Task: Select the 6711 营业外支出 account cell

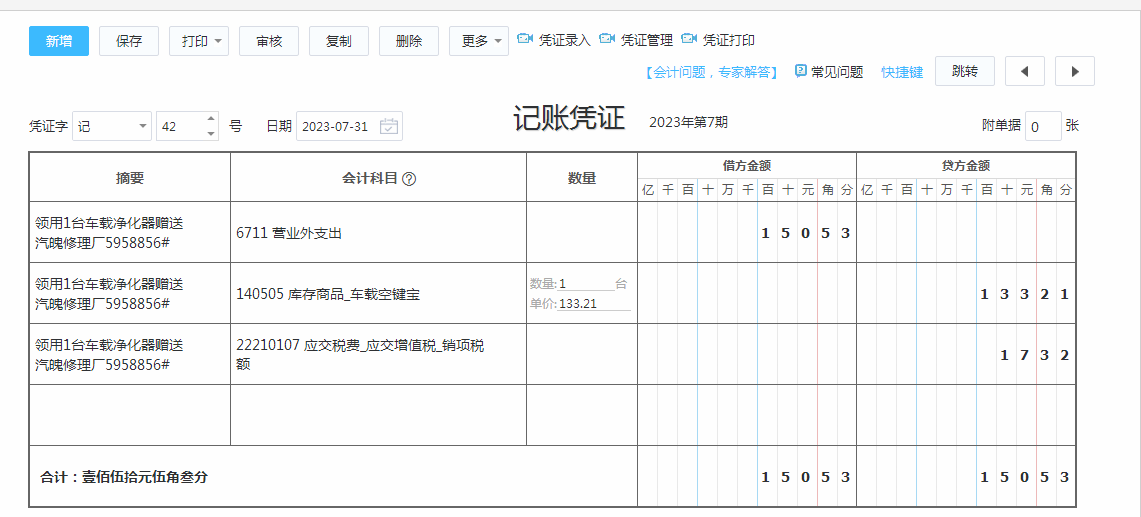Action: pos(378,233)
